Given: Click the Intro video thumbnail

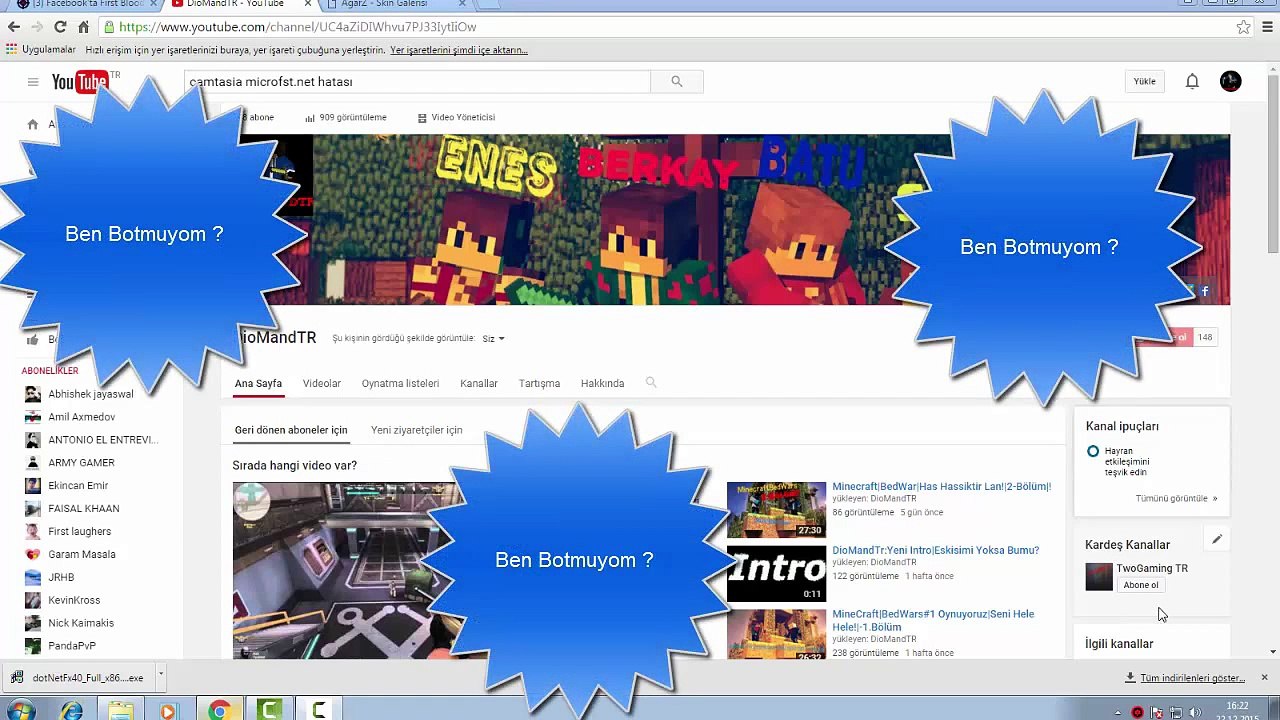Looking at the screenshot, I should tap(776, 573).
